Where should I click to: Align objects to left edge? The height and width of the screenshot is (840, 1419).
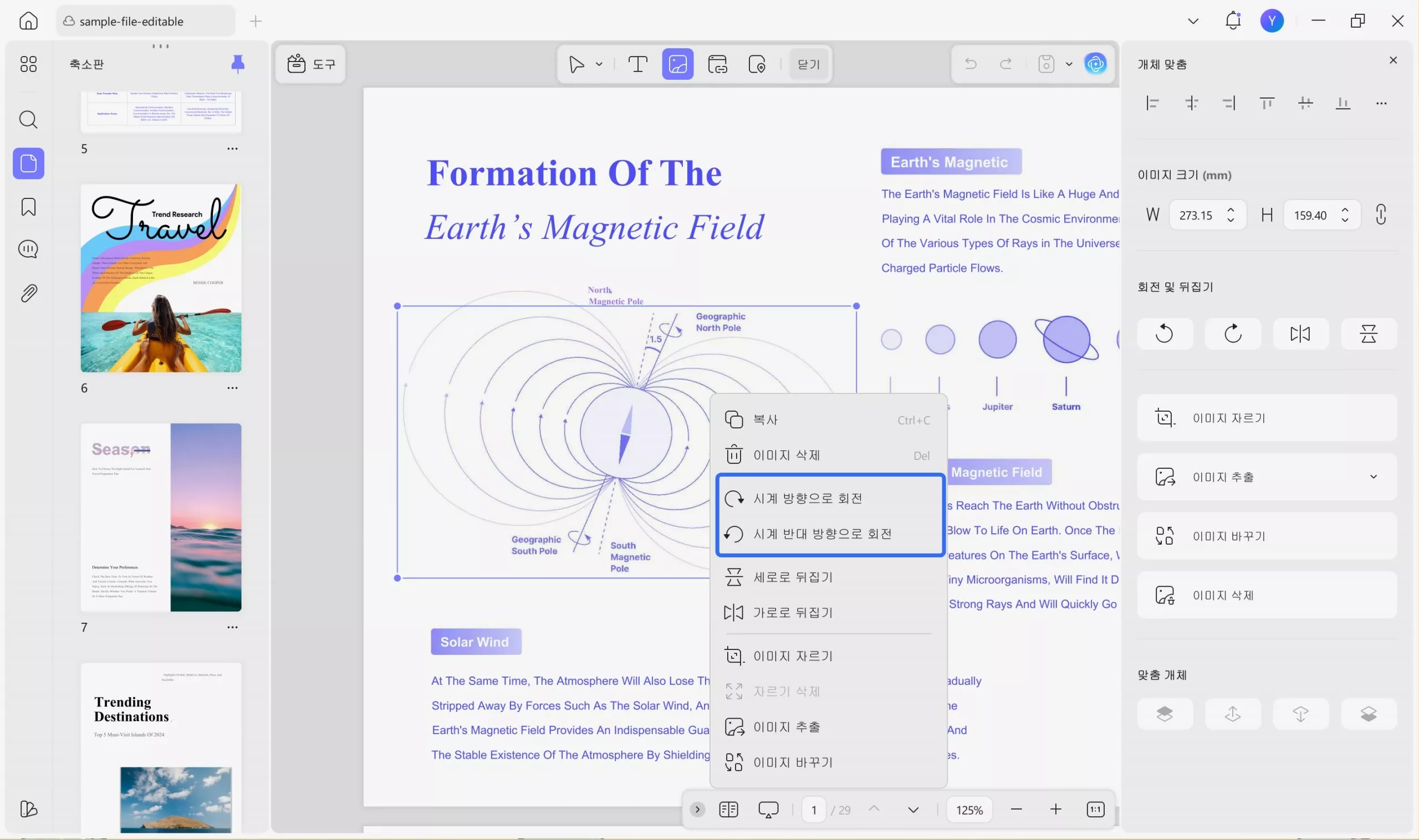coord(1153,103)
